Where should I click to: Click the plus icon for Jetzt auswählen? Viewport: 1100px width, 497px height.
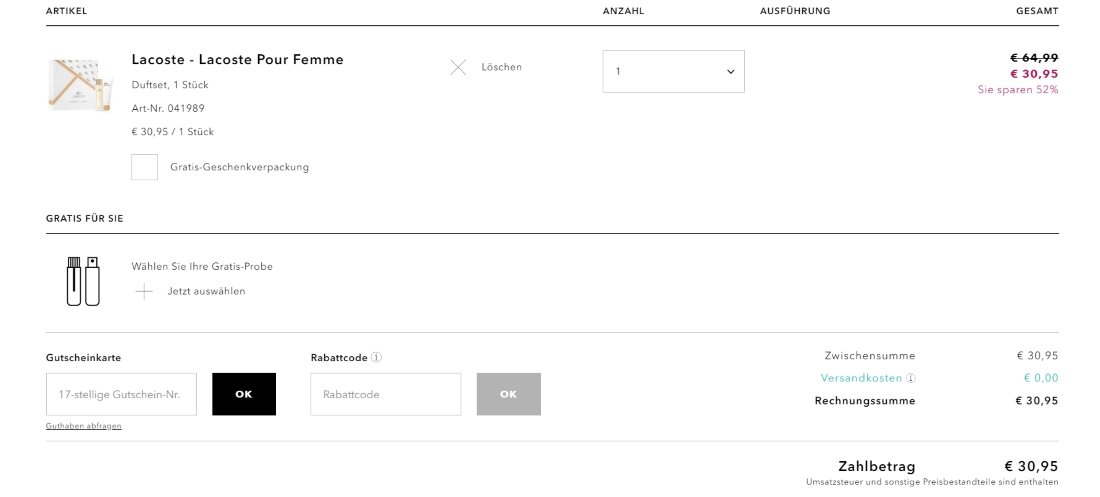[144, 291]
